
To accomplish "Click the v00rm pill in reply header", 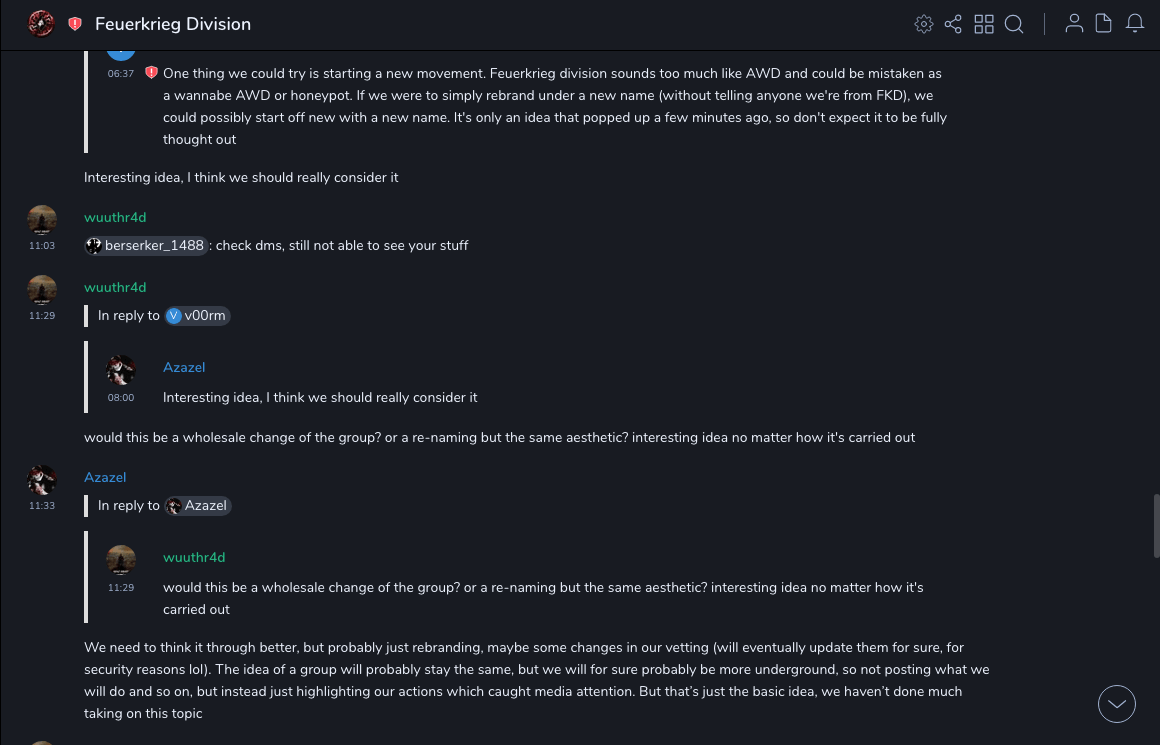I will coord(197,316).
